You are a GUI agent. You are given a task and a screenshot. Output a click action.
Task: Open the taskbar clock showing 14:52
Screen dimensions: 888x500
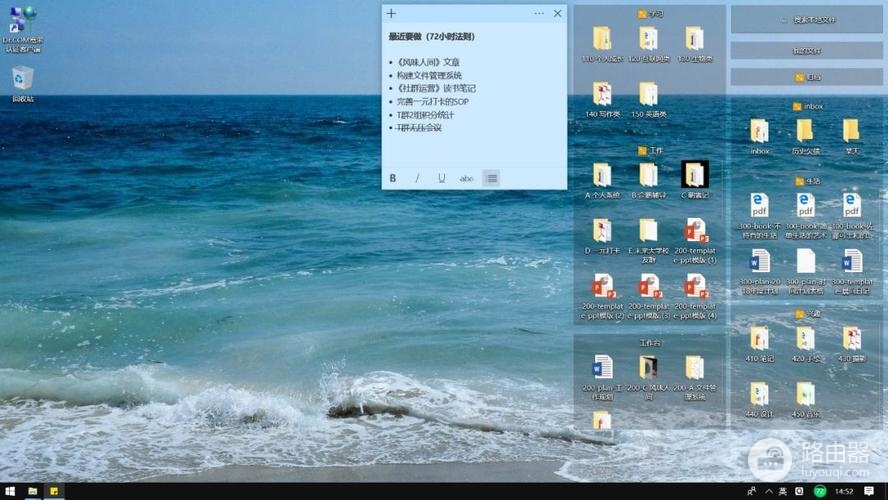coord(844,491)
